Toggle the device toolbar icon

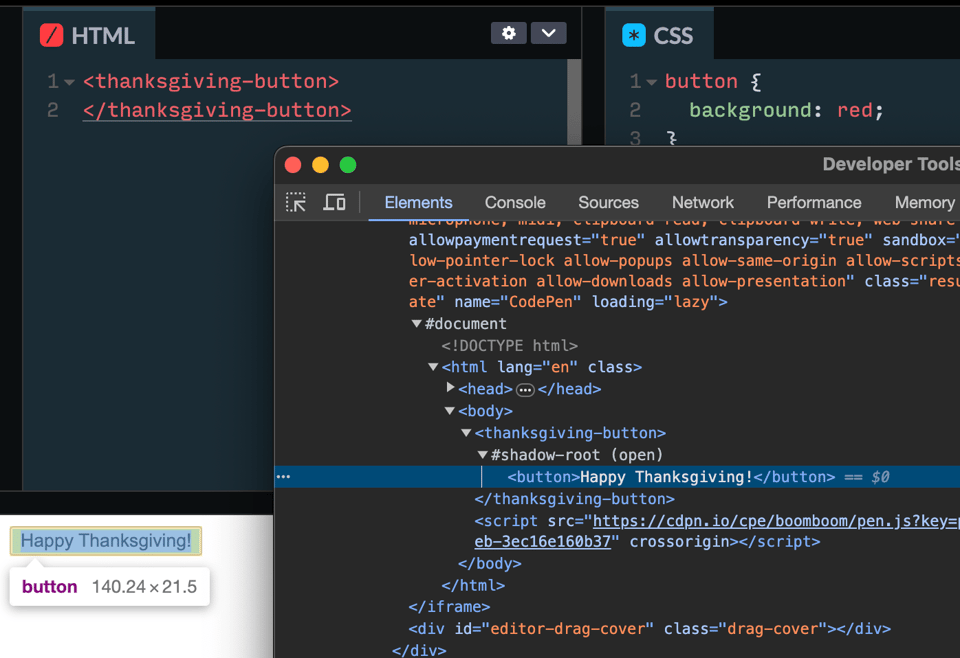click(x=334, y=202)
